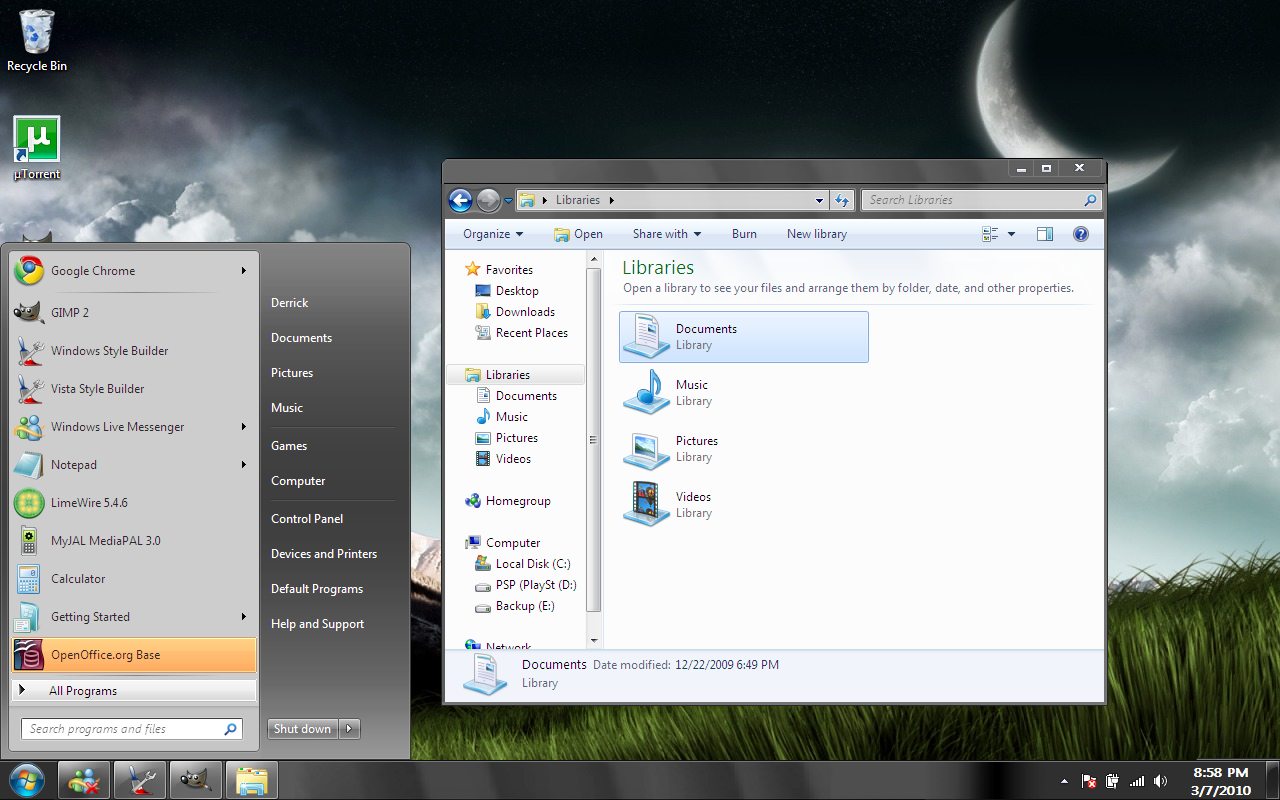Open the Share with dropdown

pyautogui.click(x=666, y=233)
